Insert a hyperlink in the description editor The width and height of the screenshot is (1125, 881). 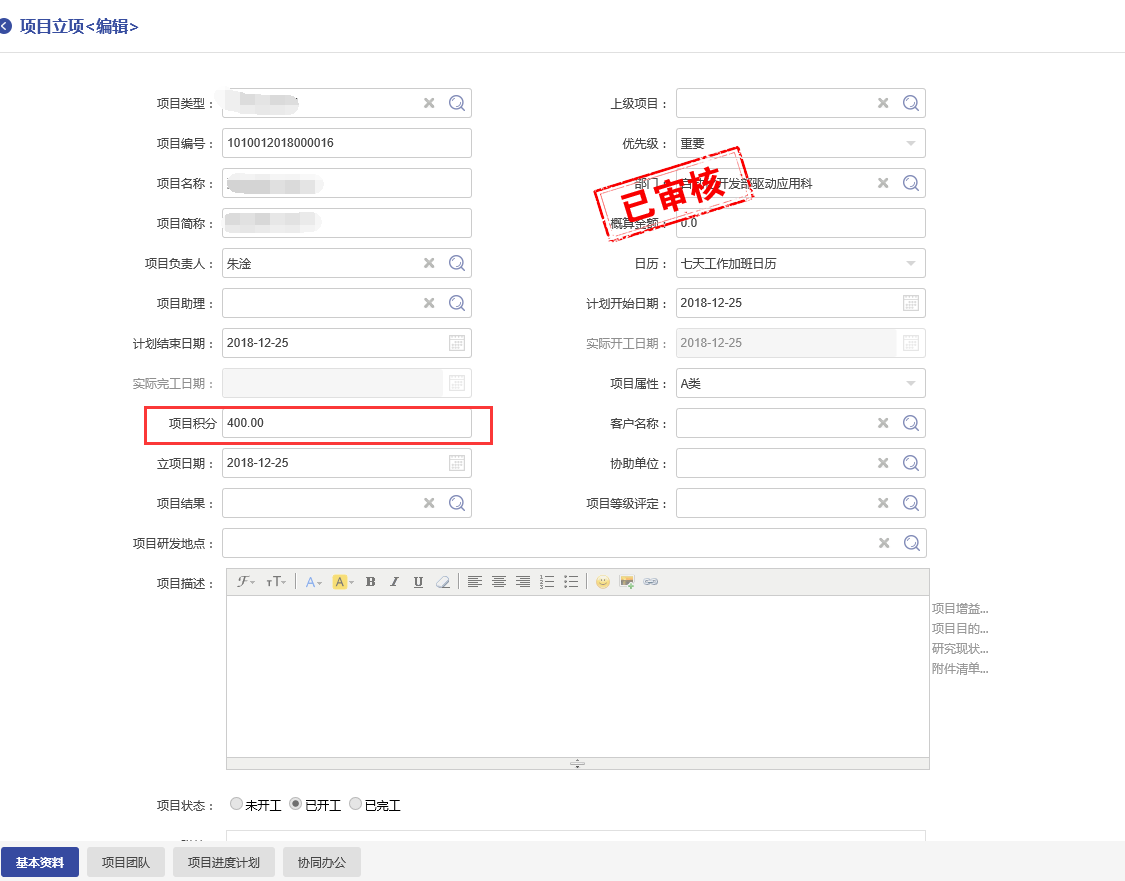click(651, 582)
